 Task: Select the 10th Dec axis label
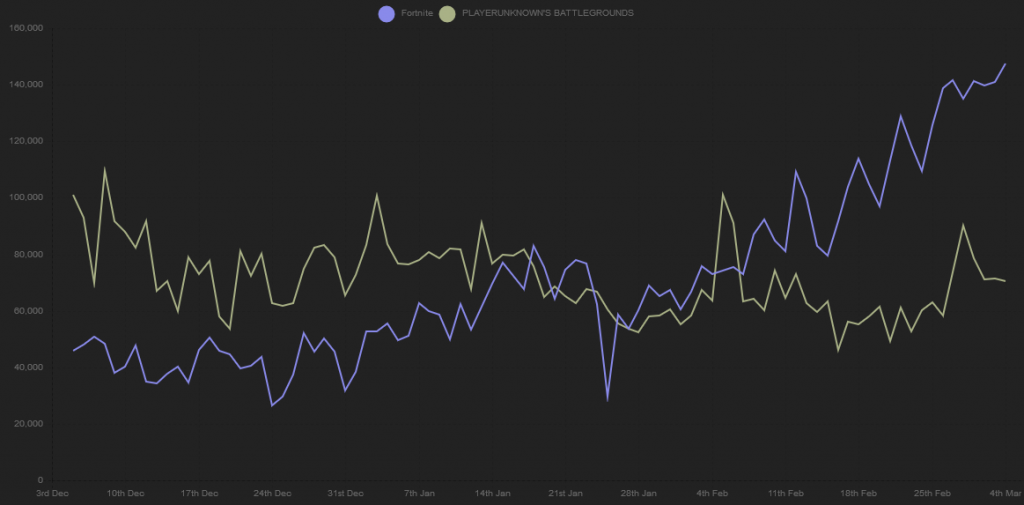[125, 493]
